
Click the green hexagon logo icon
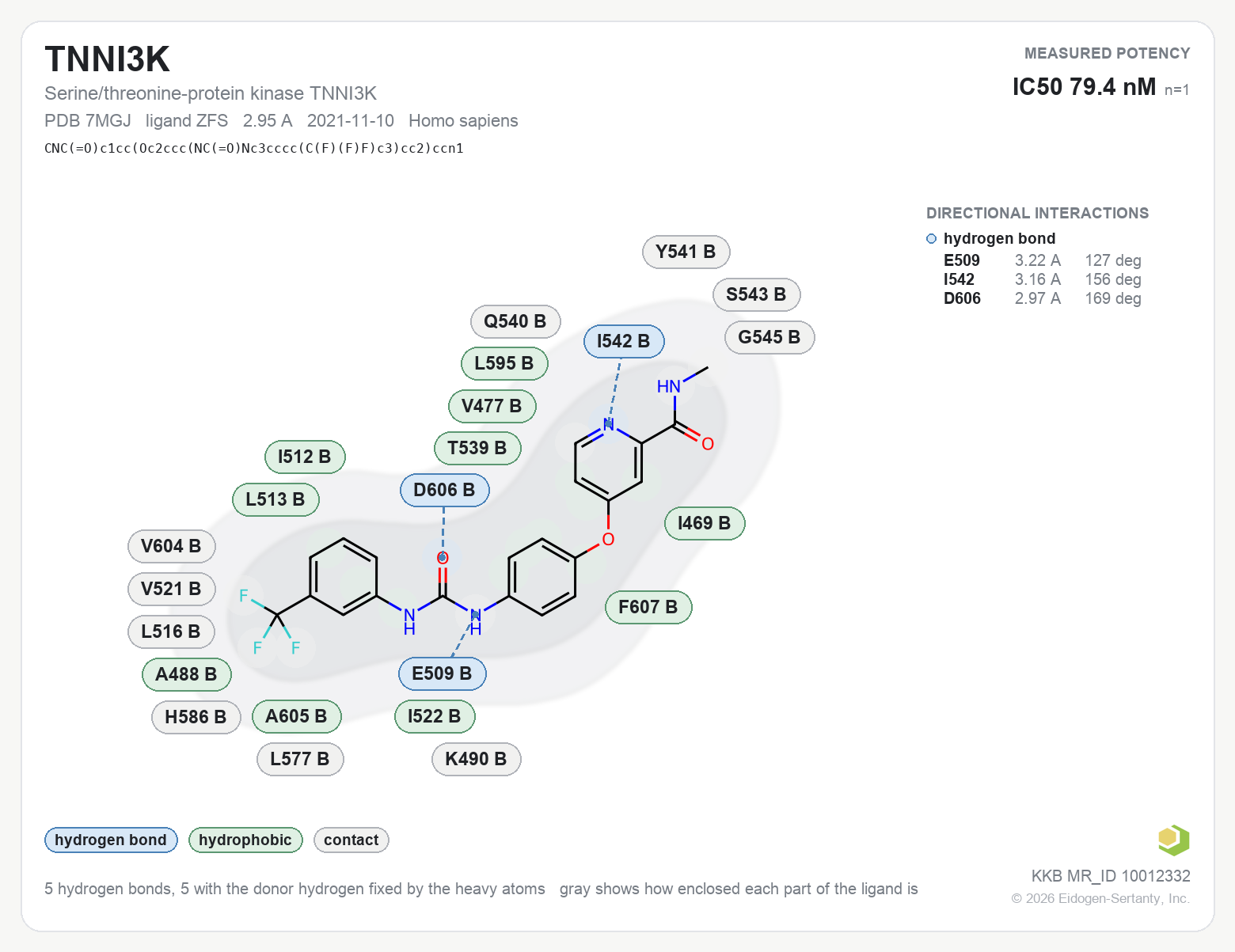click(x=1173, y=840)
